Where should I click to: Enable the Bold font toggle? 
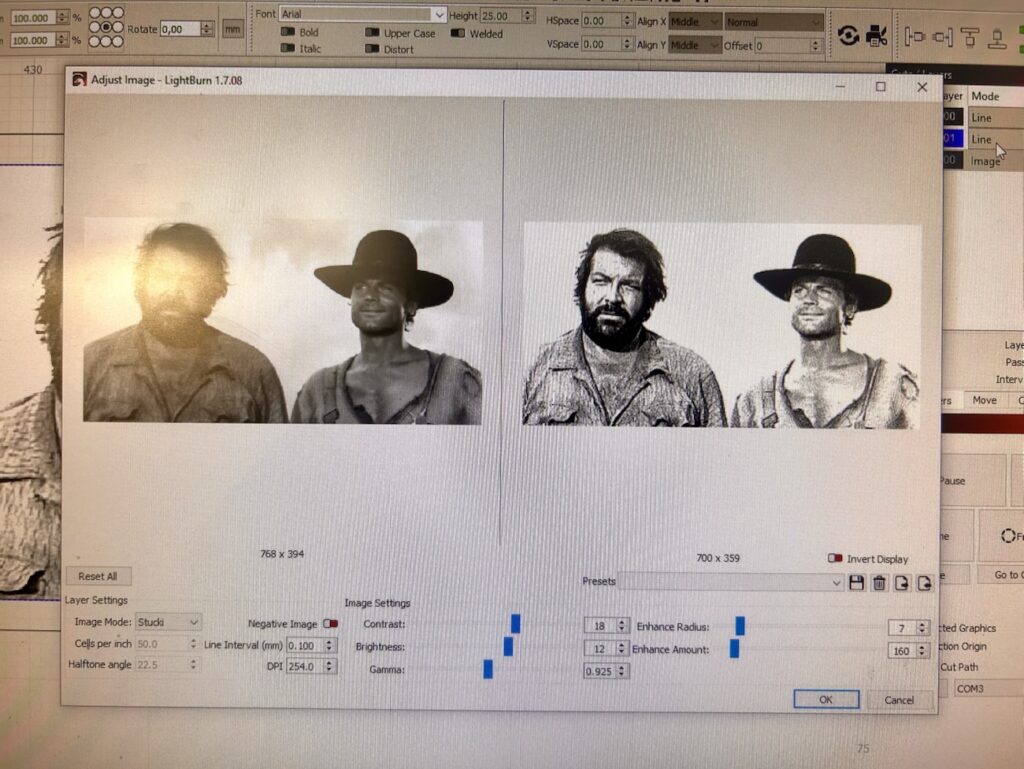(x=287, y=31)
